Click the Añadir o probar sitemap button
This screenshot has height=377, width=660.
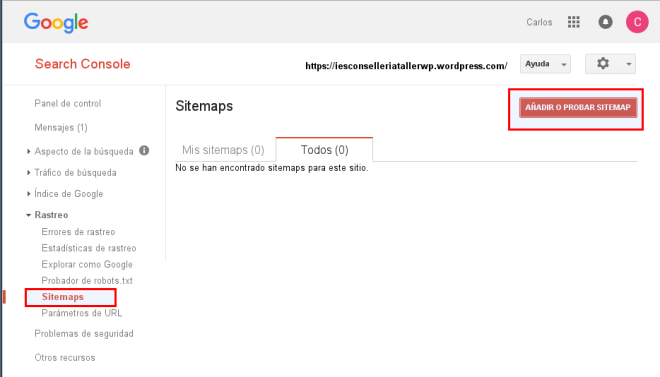[x=578, y=107]
